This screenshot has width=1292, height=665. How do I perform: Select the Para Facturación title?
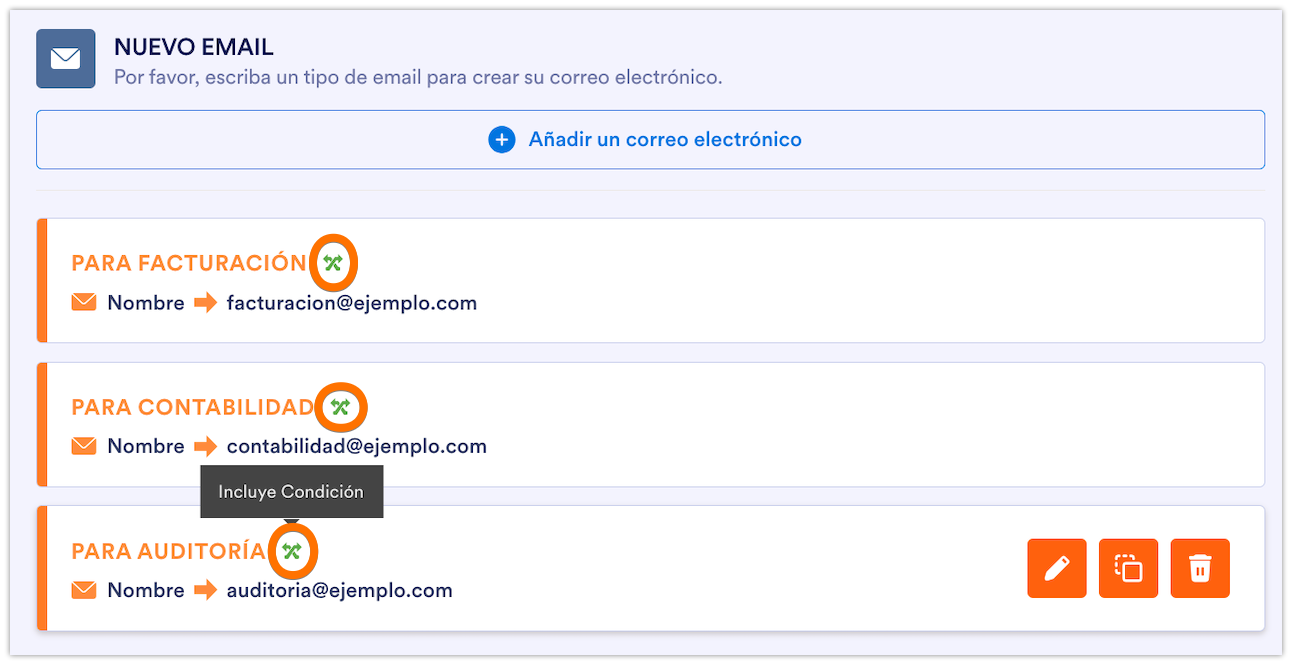click(x=189, y=263)
